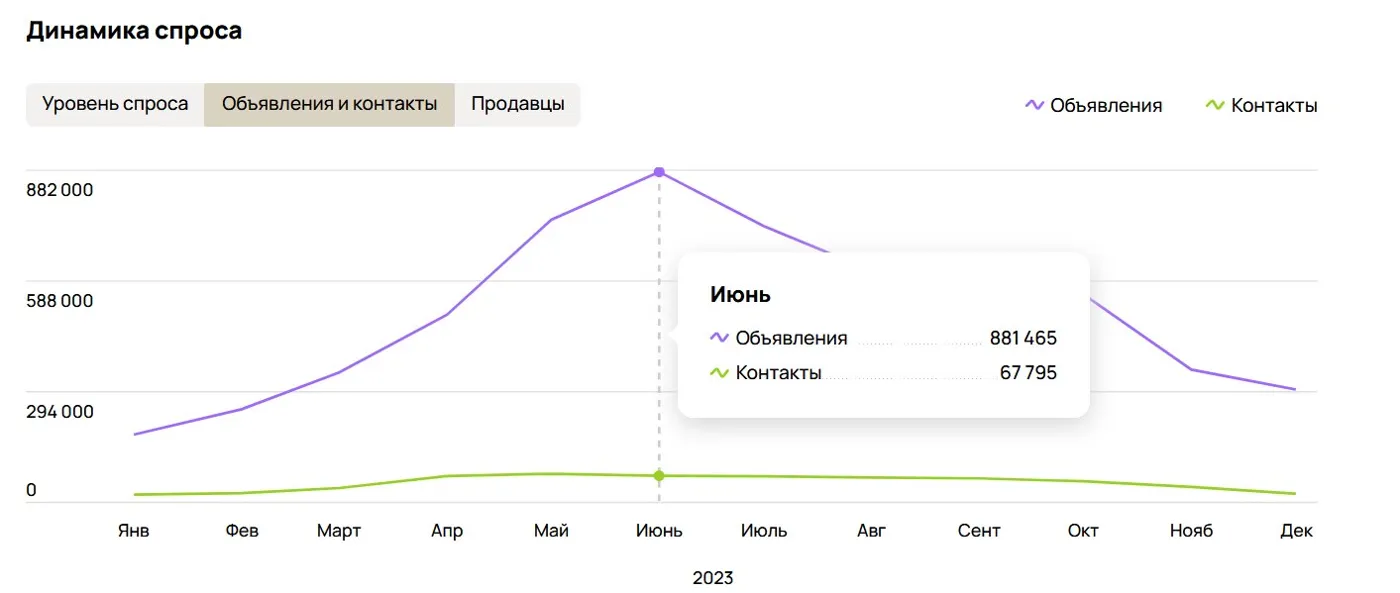Click the green Контакты marker for Июнь

point(659,475)
